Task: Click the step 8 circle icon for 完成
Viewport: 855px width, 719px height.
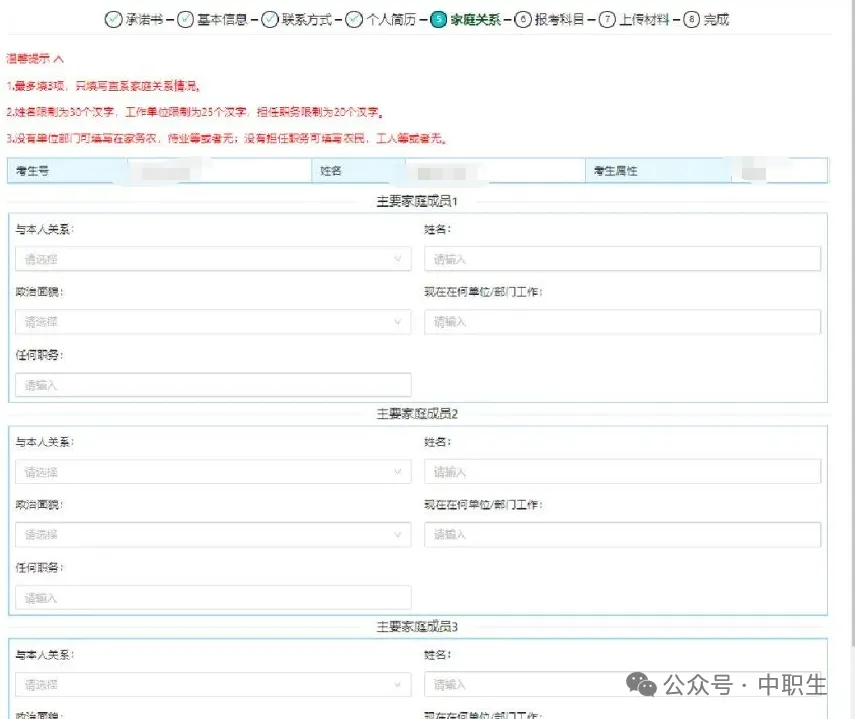Action: pyautogui.click(x=691, y=20)
